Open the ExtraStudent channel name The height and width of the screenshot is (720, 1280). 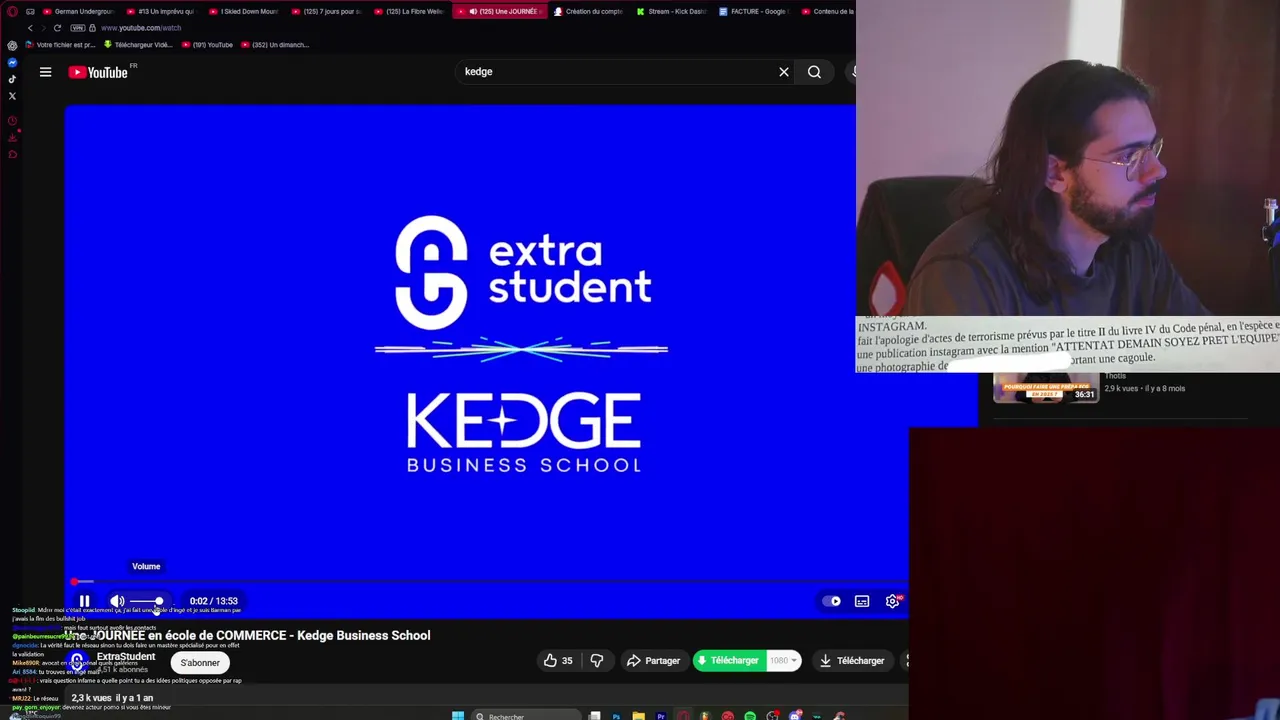tap(126, 657)
